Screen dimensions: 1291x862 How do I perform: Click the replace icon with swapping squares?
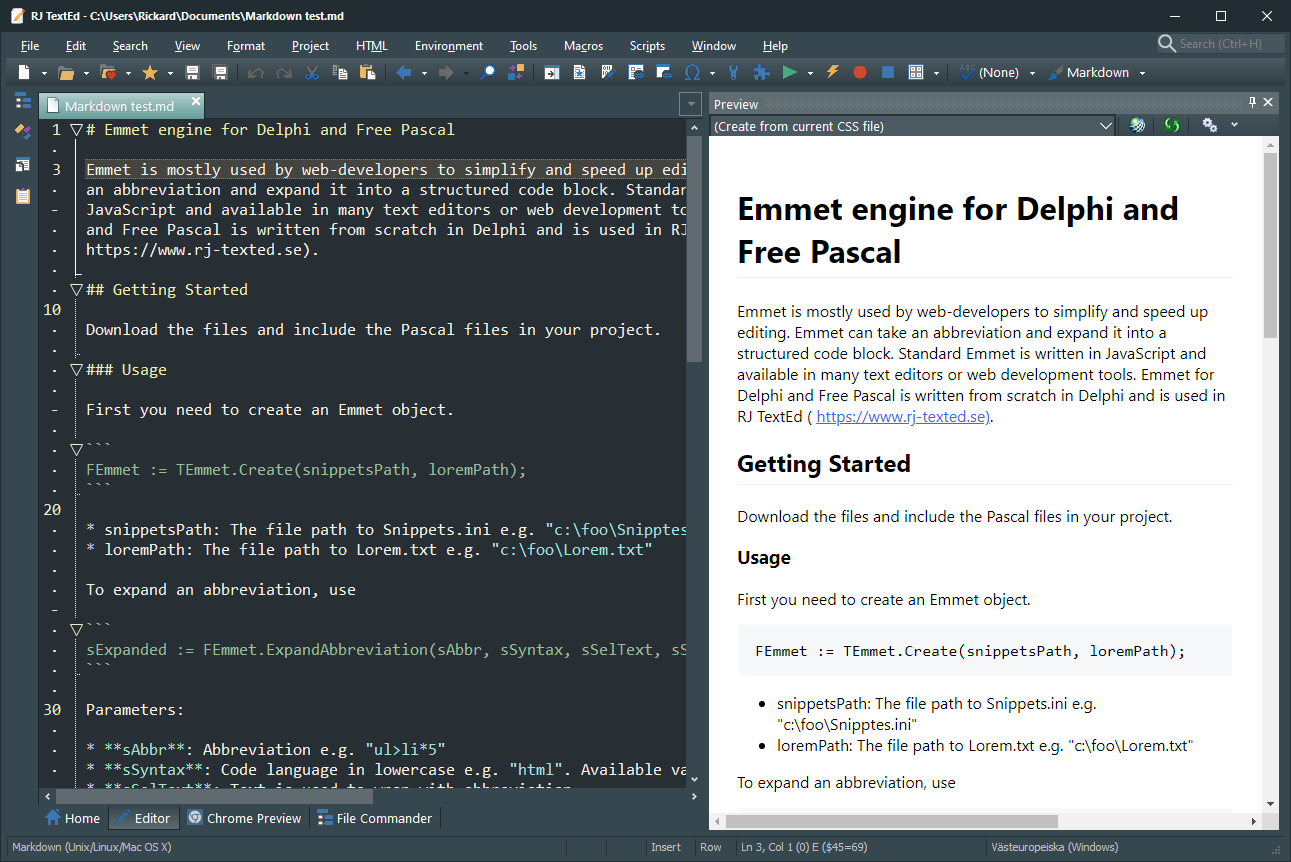point(516,72)
